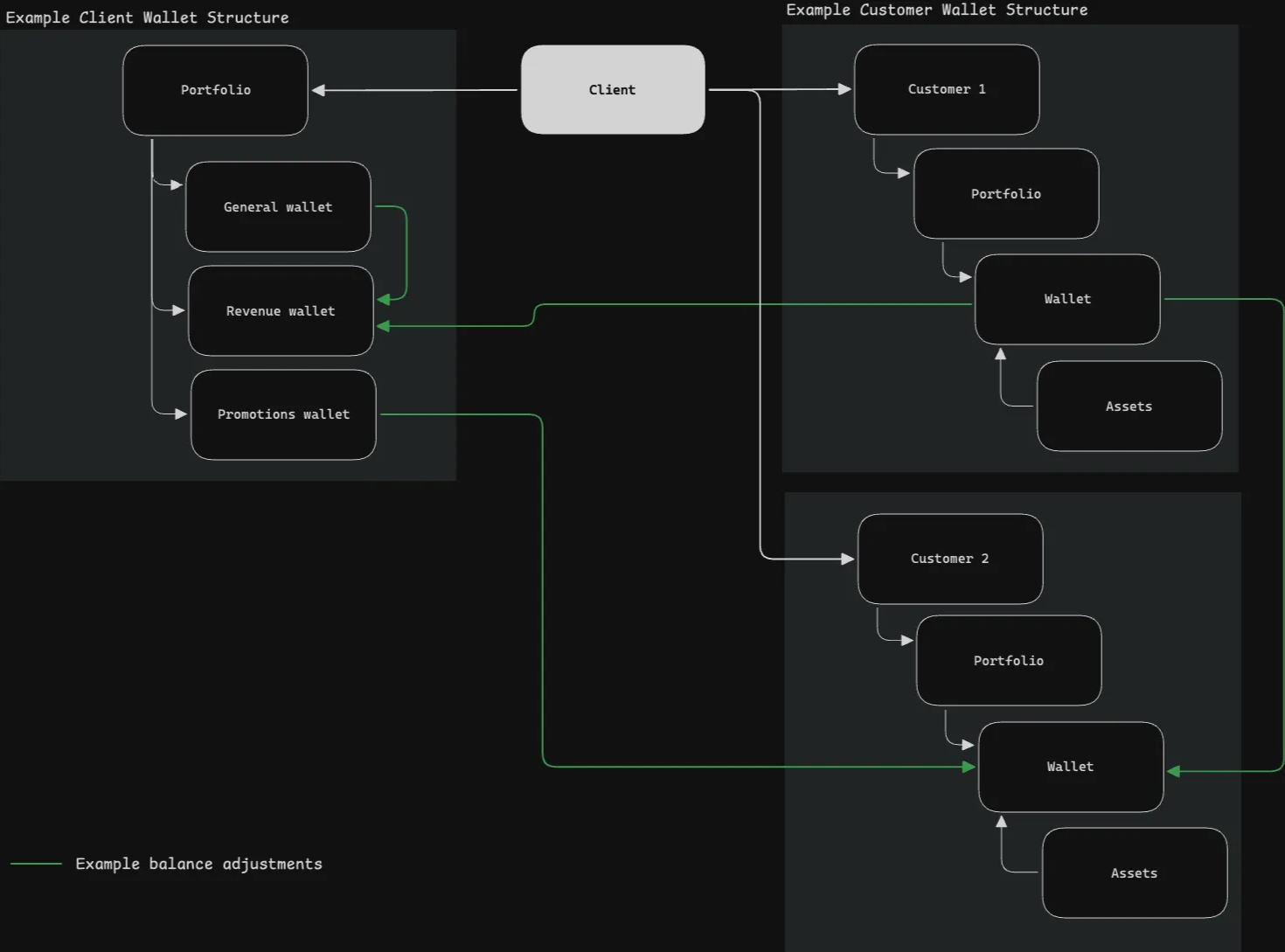Select the Portfolio node beneath Customer 2

tap(1009, 661)
